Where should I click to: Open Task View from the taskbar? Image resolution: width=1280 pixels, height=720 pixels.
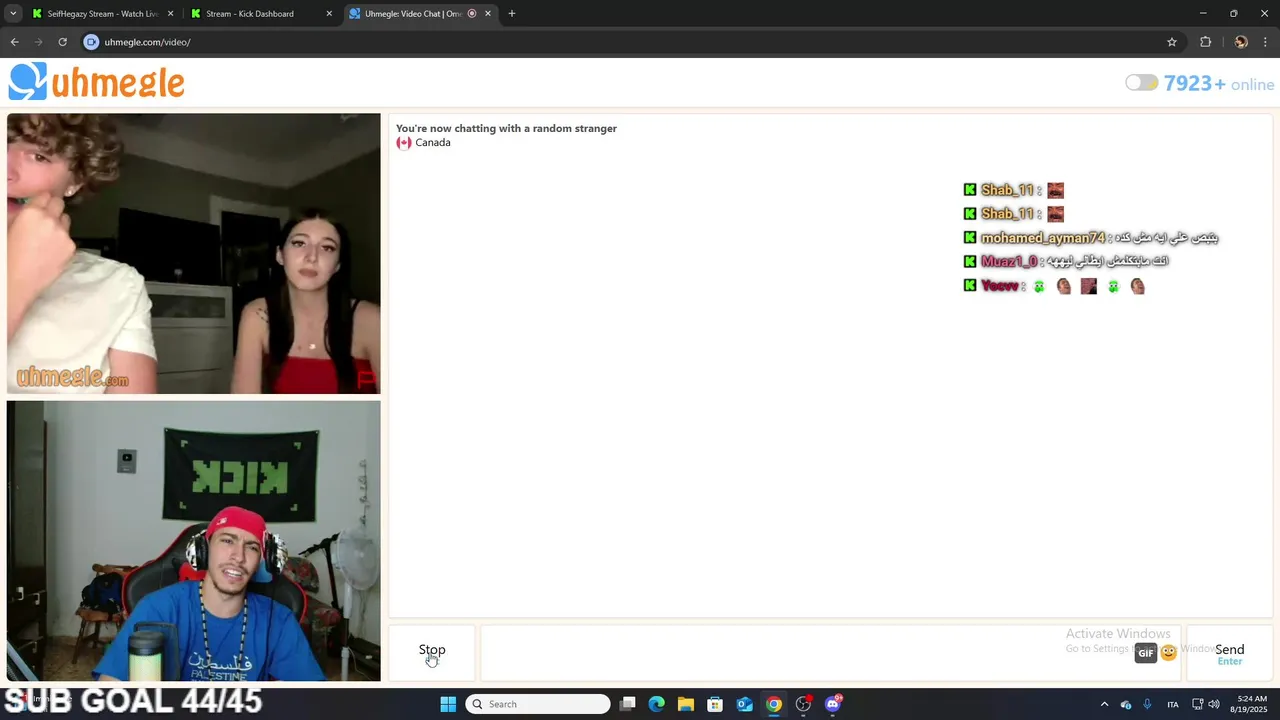coord(628,704)
